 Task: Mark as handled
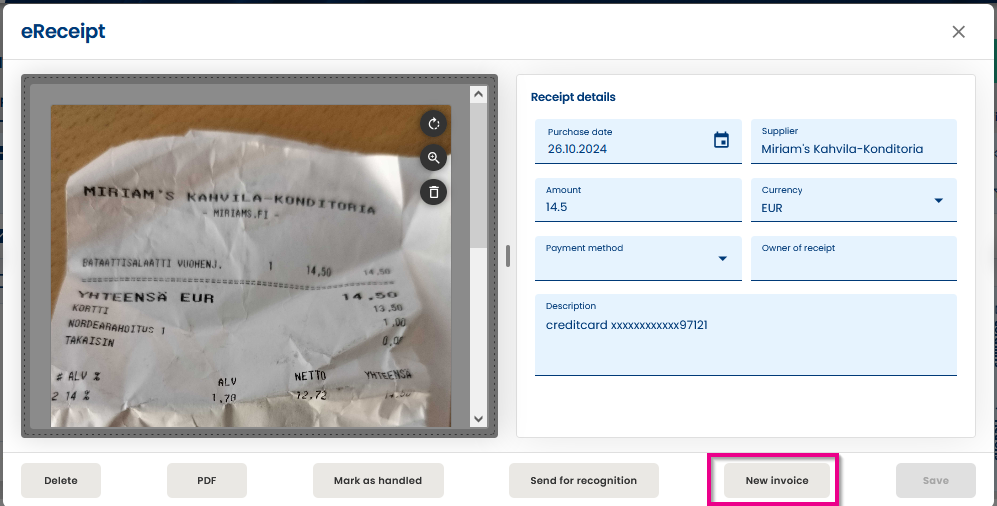point(378,481)
